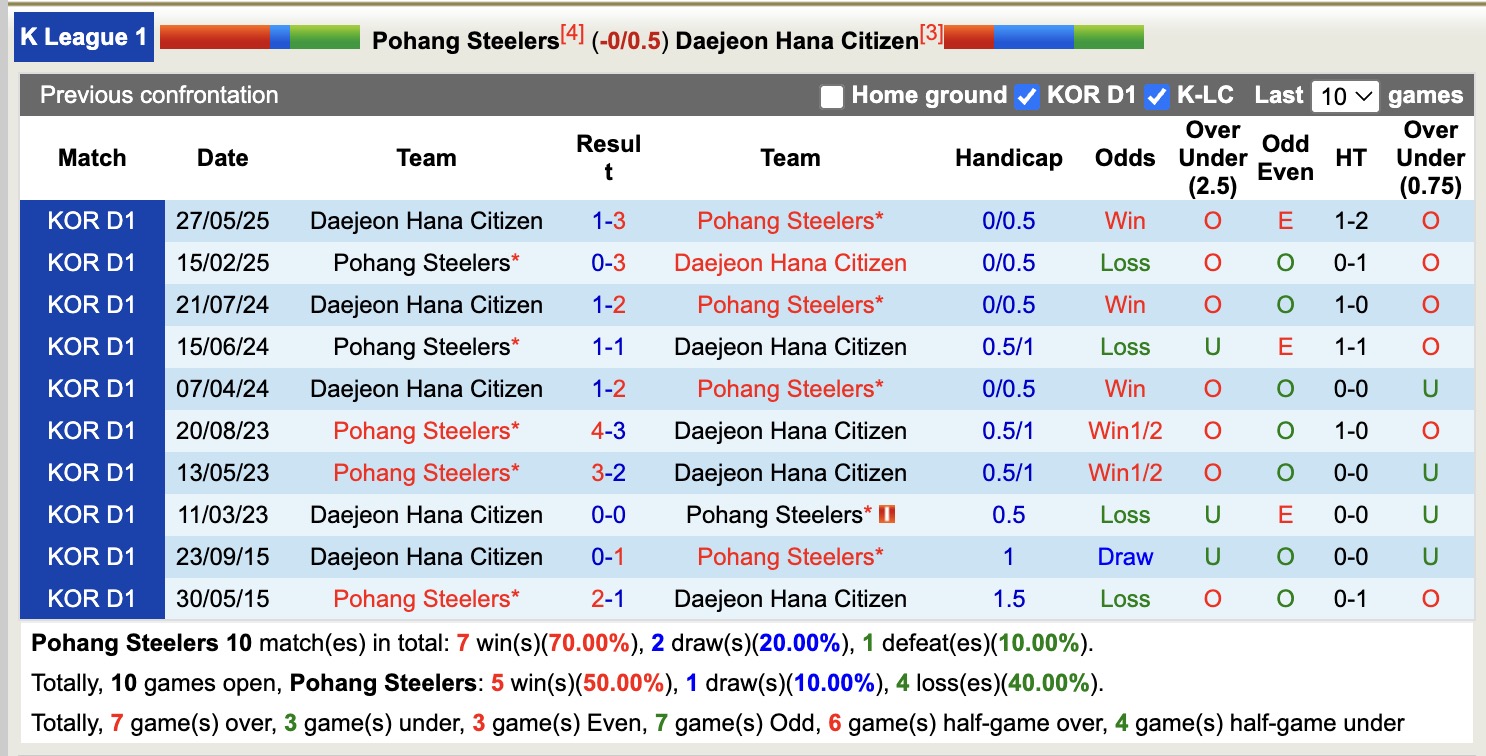Screen dimensions: 1486x756
Task: Click the Draw odds link in the 23/09/15 row
Action: [x=1124, y=556]
